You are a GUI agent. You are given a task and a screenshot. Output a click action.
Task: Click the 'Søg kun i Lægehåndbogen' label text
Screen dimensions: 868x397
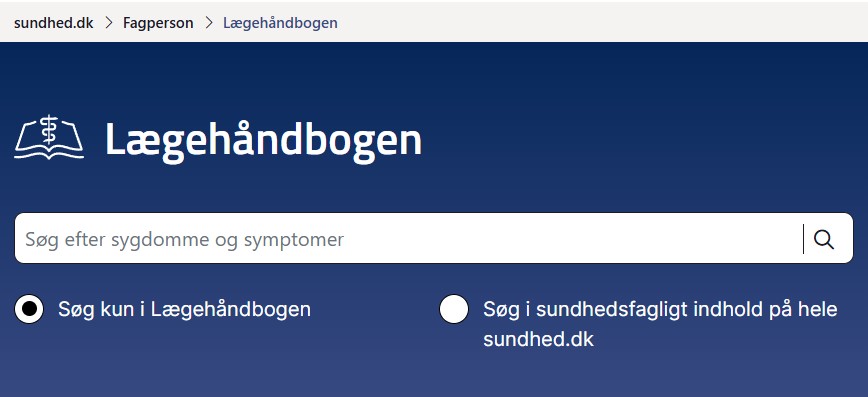point(184,310)
